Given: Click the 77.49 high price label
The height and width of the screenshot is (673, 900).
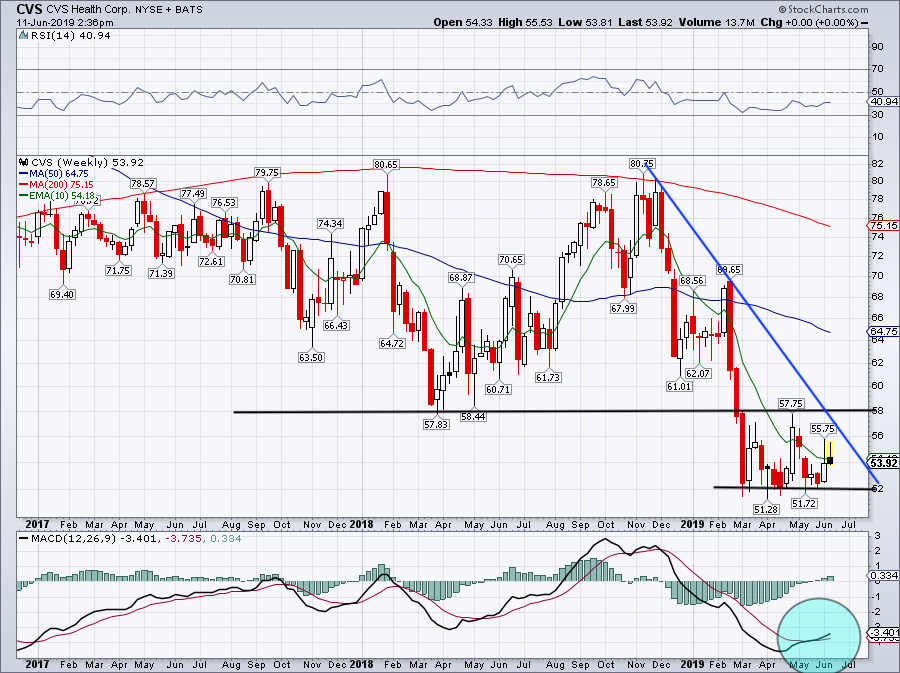Looking at the screenshot, I should [x=193, y=194].
